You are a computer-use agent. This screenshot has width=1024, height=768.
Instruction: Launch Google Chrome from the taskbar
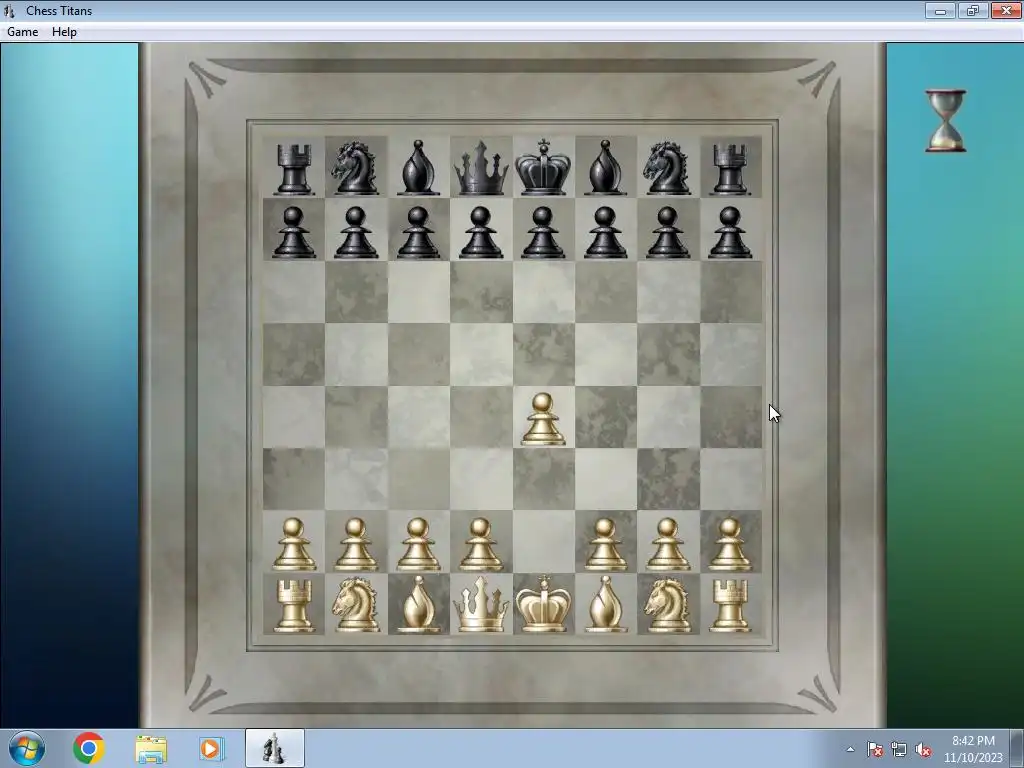[89, 748]
